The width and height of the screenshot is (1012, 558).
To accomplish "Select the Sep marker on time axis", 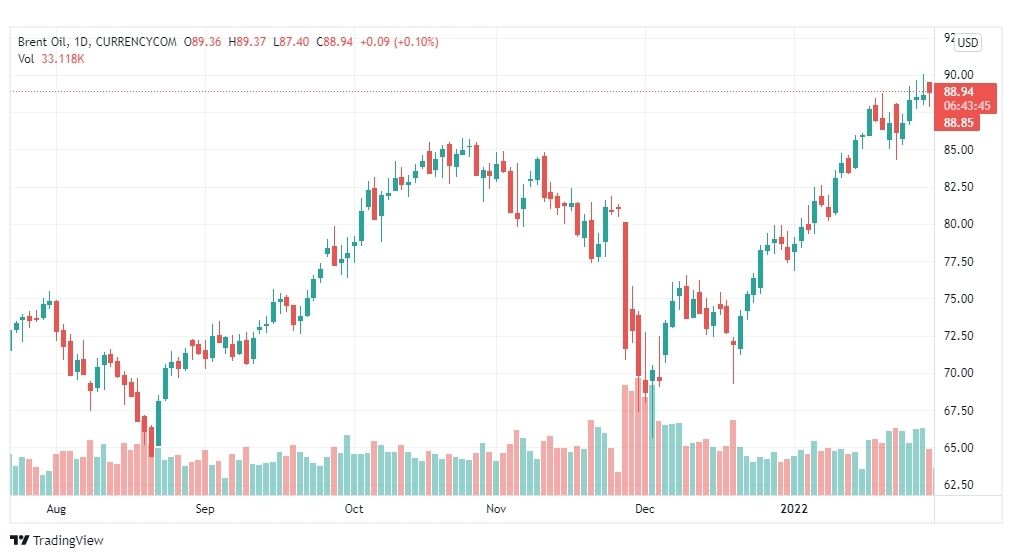I will tap(205, 509).
